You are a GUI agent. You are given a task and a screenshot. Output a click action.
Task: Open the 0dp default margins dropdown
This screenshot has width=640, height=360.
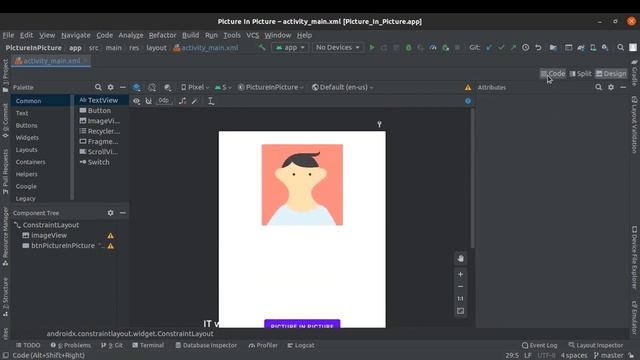click(164, 101)
